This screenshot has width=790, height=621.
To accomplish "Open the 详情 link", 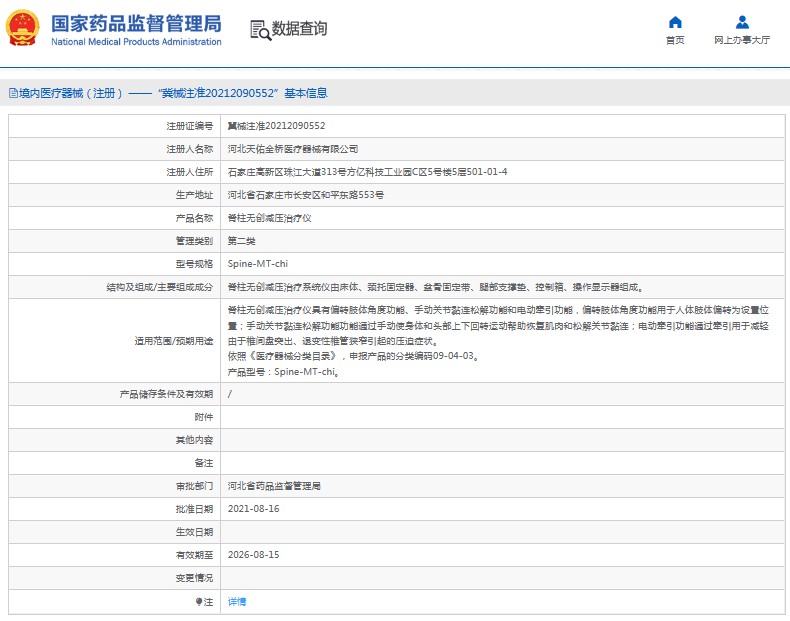I will point(237,601).
